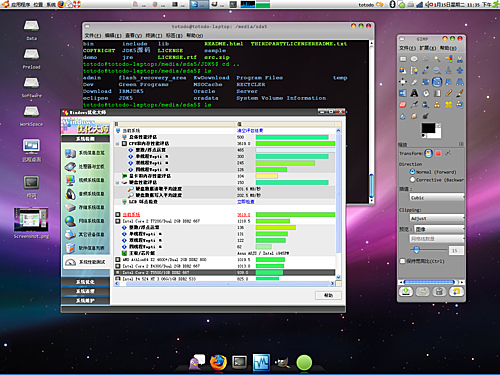Open the Cubic interpolation dropdown

(x=437, y=198)
